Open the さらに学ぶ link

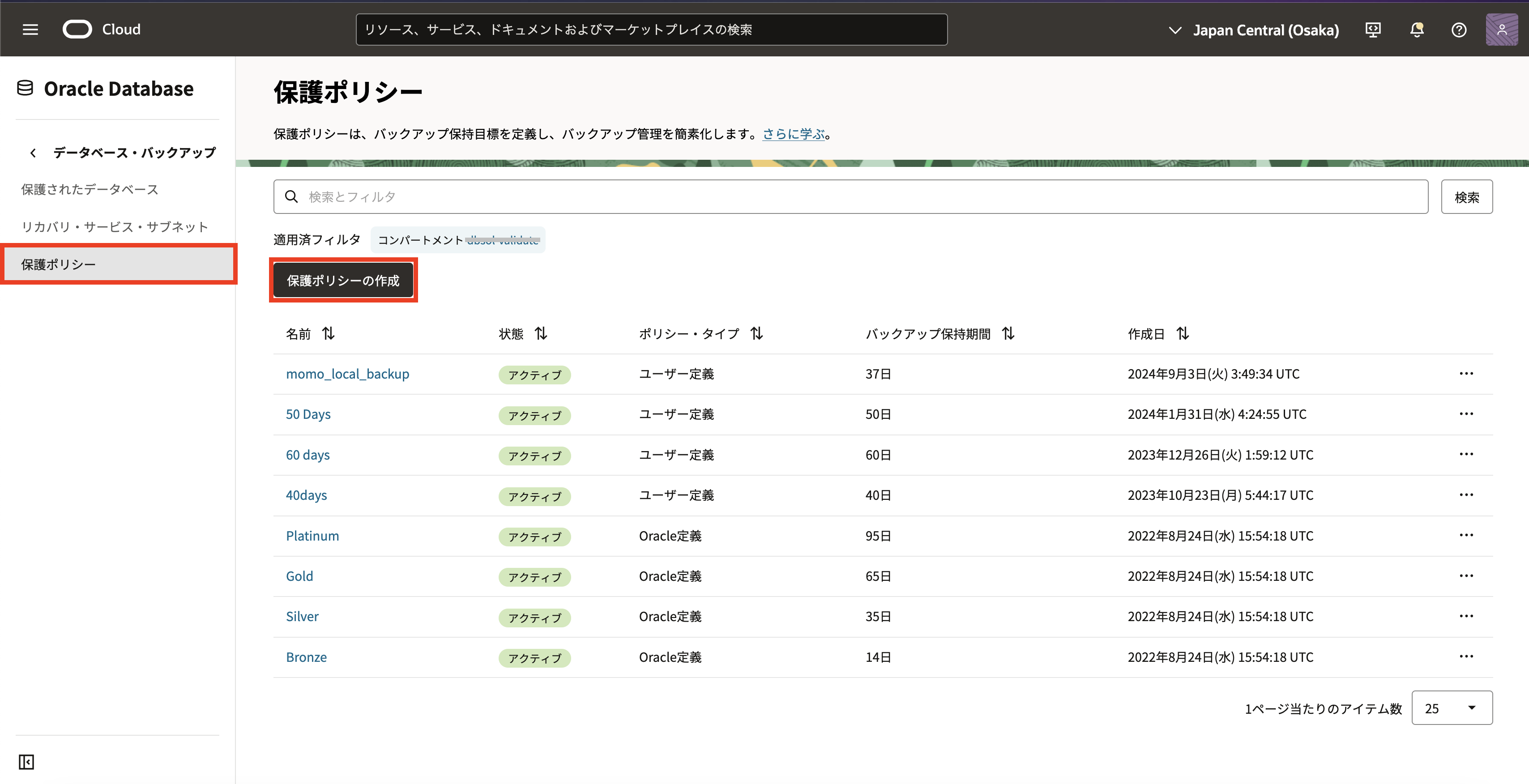tap(793, 134)
